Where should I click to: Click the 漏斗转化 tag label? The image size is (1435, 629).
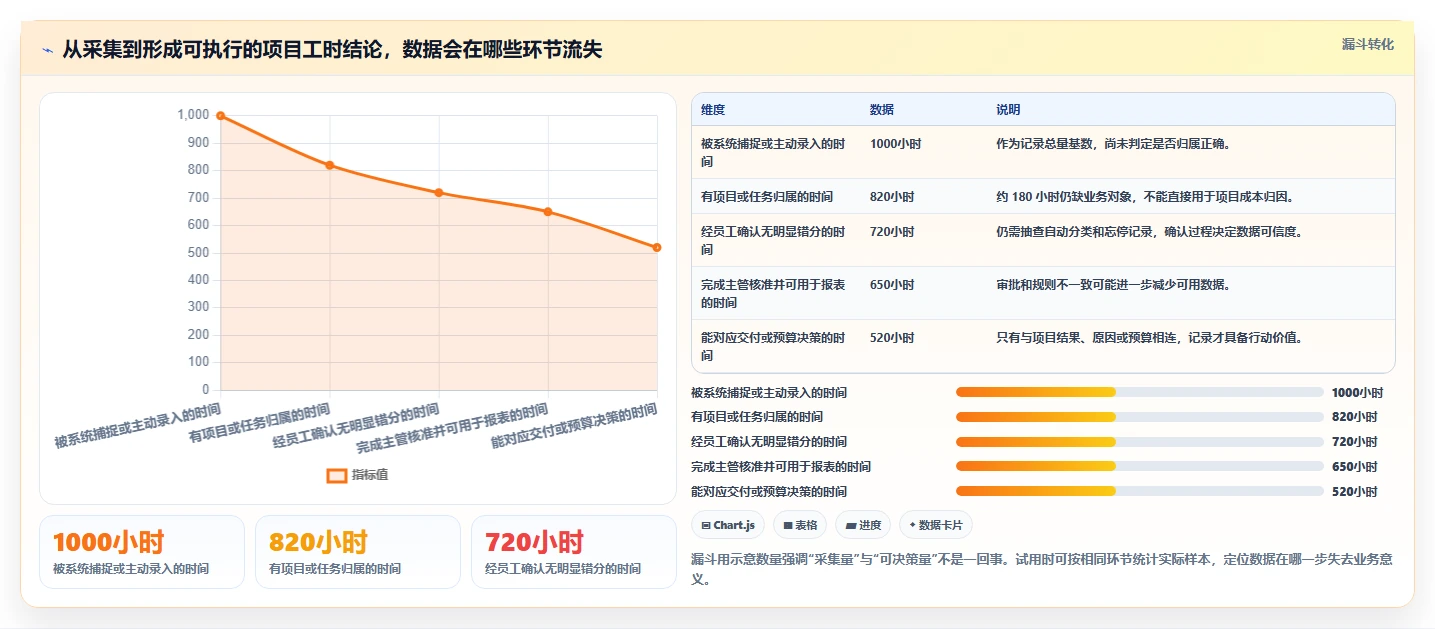[1367, 44]
